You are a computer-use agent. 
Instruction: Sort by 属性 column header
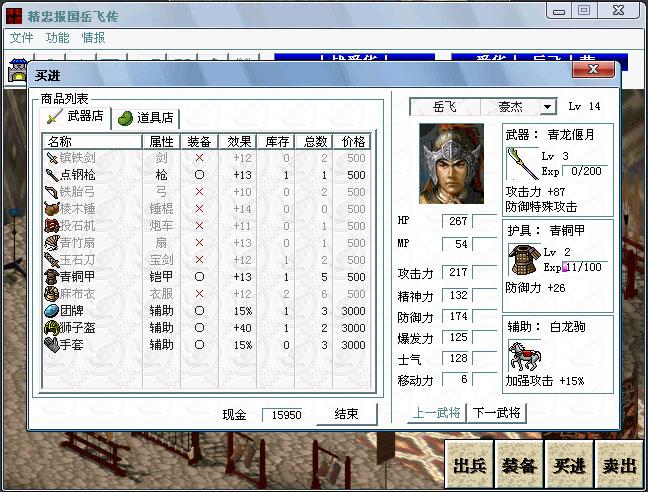pos(161,142)
